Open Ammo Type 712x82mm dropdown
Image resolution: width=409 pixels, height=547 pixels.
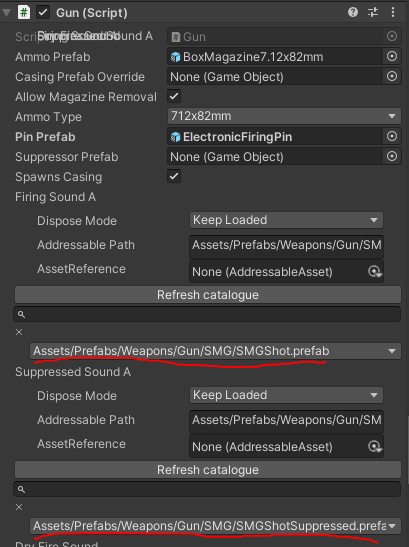pos(284,116)
